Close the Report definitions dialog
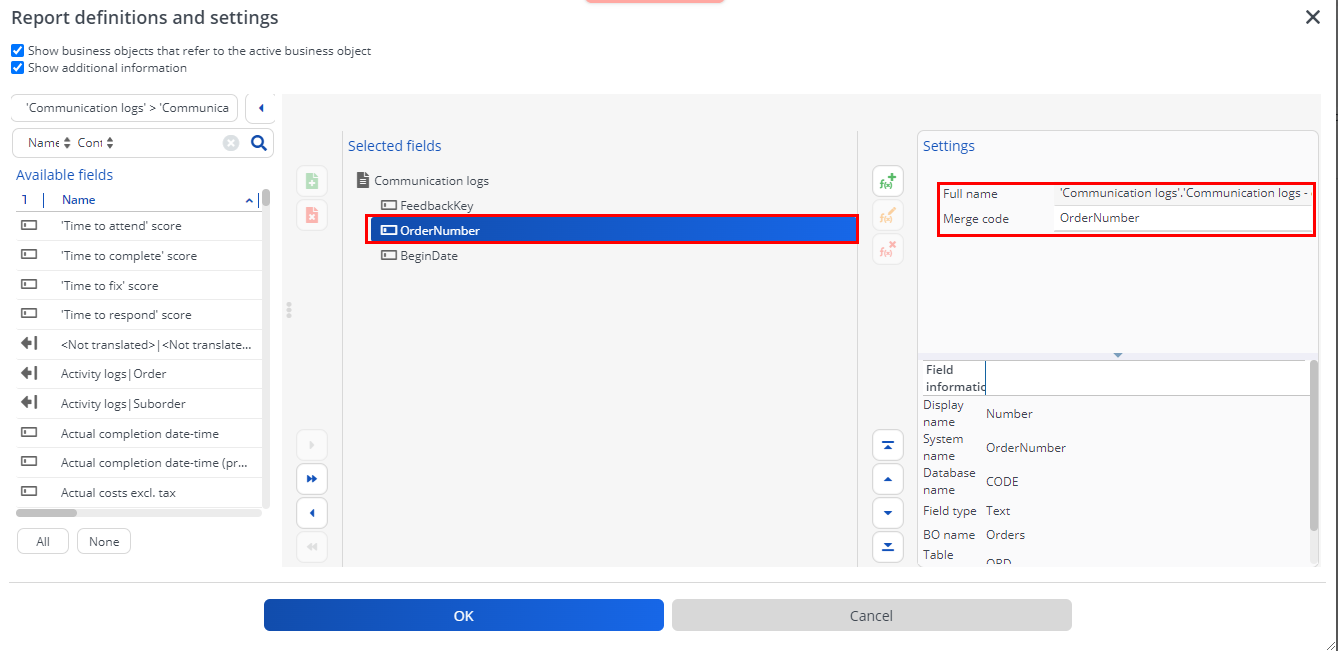This screenshot has width=1338, height=651. point(1313,17)
